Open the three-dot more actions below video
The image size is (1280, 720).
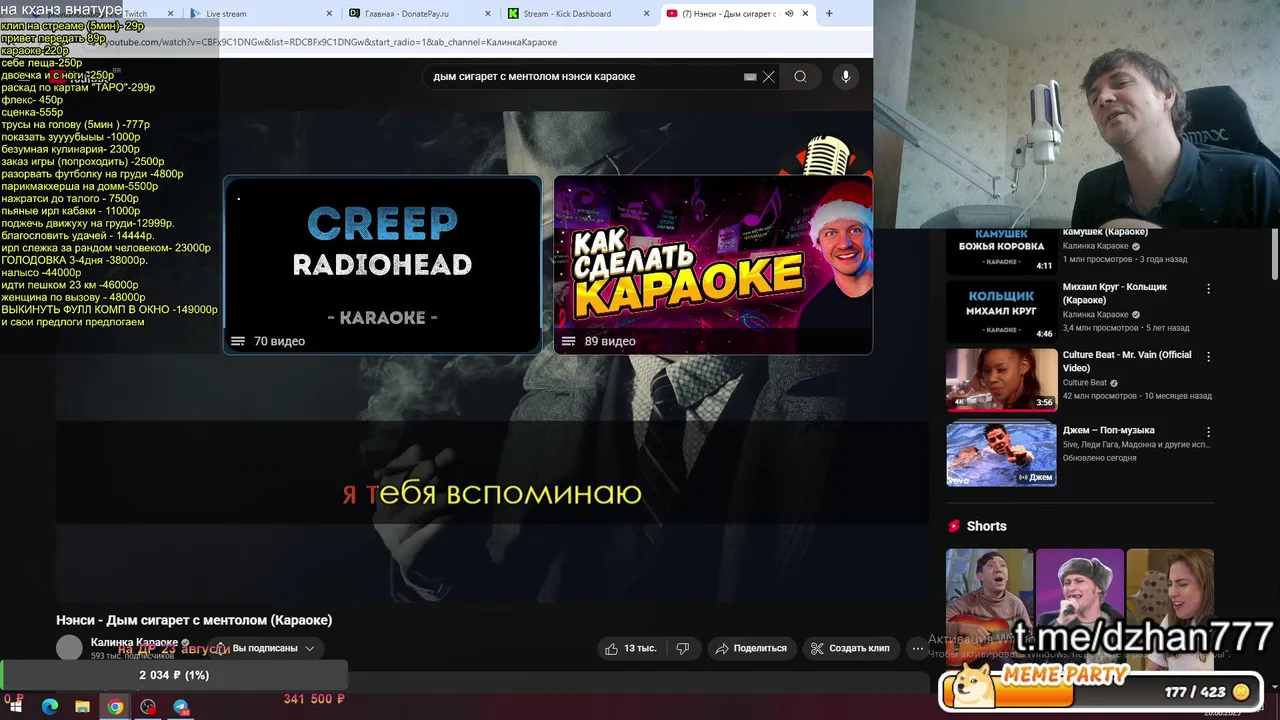(917, 648)
